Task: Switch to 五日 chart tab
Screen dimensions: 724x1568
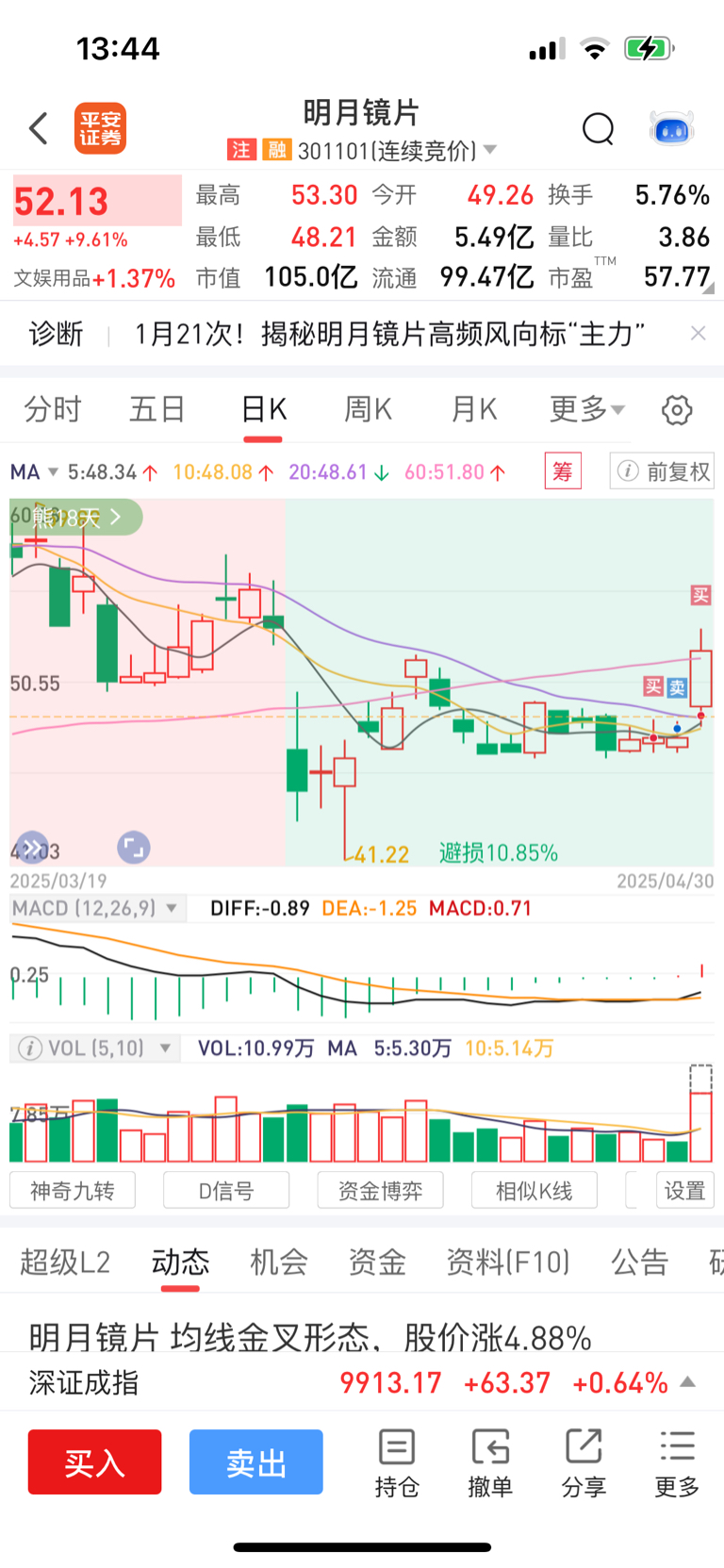Action: 157,409
